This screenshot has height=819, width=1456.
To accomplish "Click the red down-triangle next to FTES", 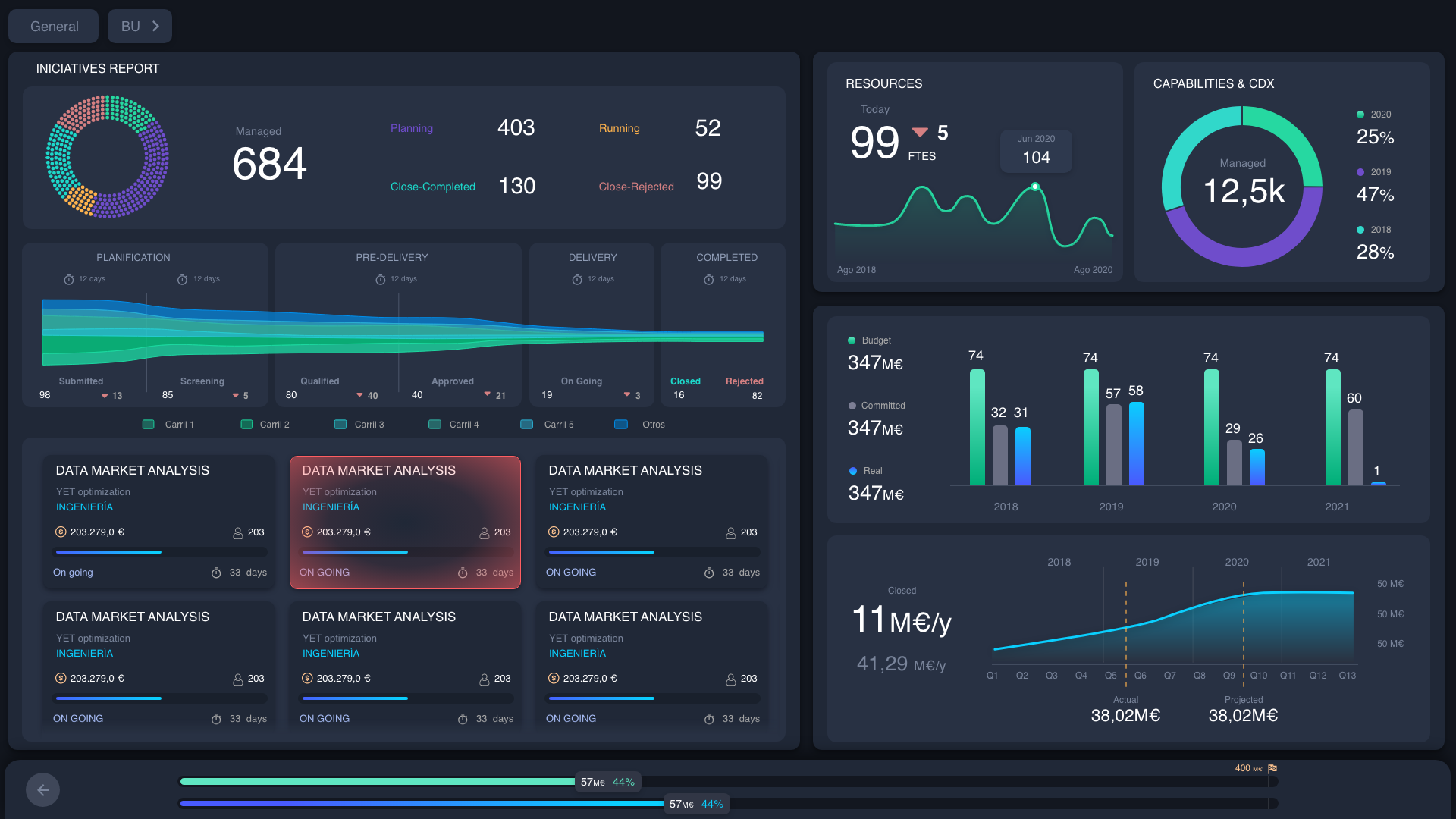I will click(x=920, y=133).
